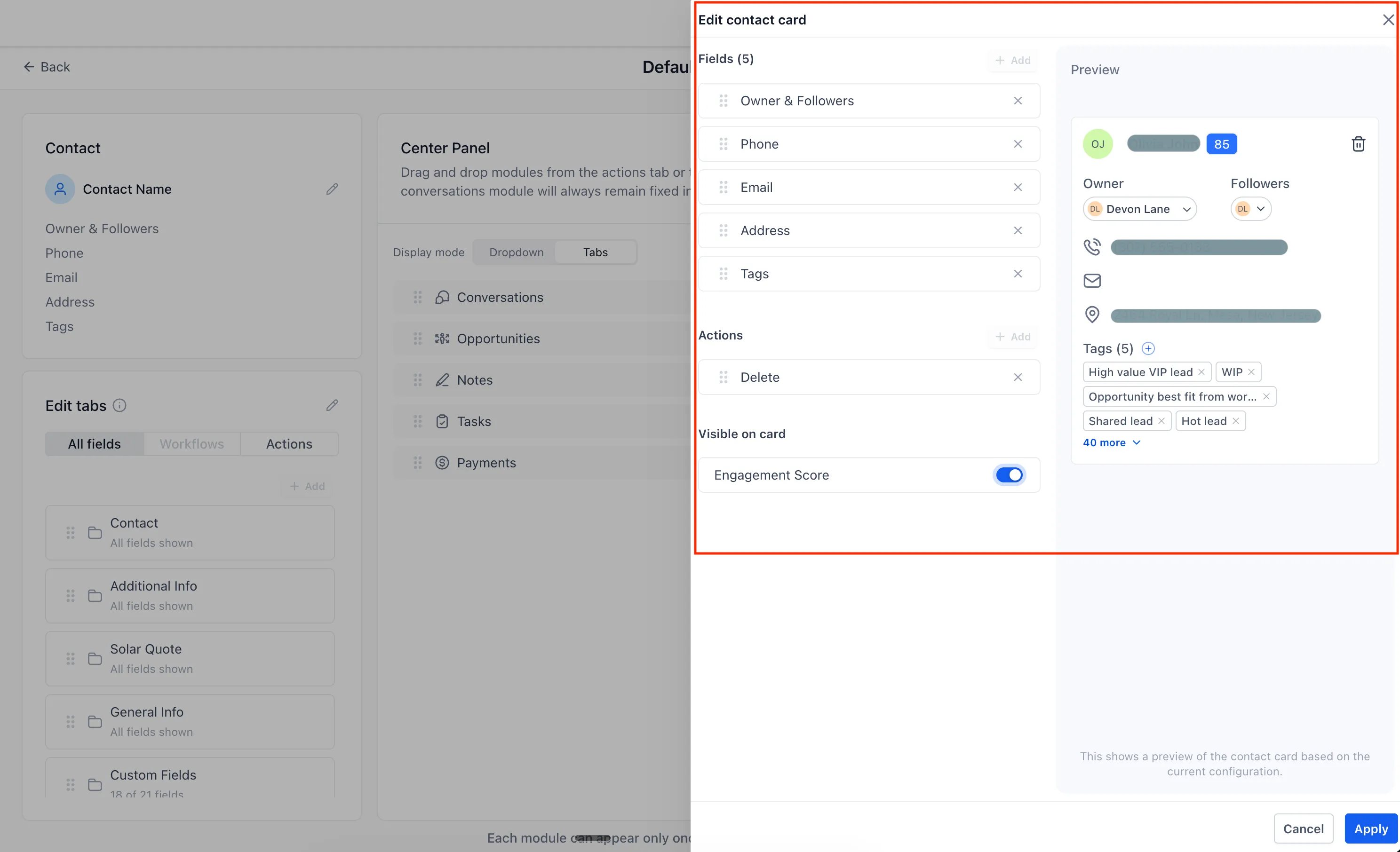
Task: Switch to the Actions tab
Action: click(289, 443)
